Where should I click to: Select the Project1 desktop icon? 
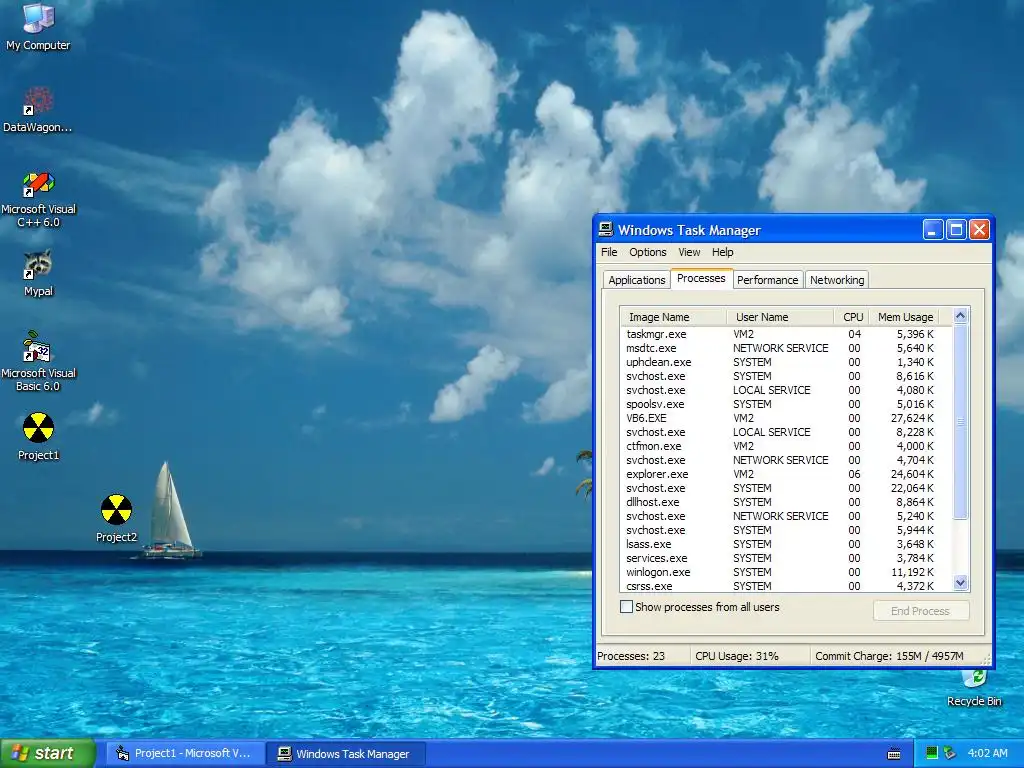tap(38, 436)
